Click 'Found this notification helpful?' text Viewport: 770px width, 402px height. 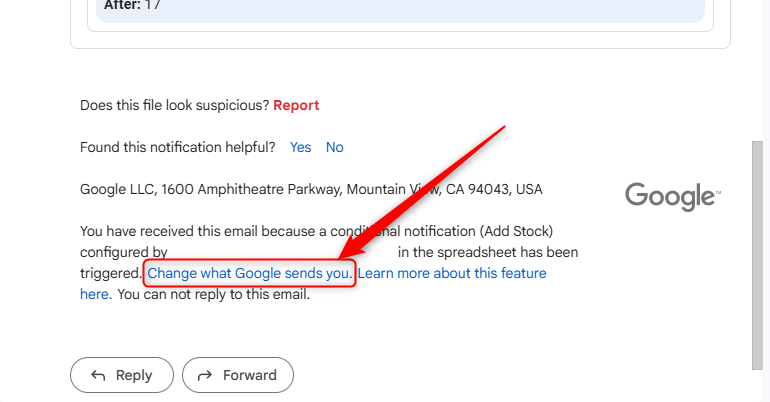pos(177,147)
